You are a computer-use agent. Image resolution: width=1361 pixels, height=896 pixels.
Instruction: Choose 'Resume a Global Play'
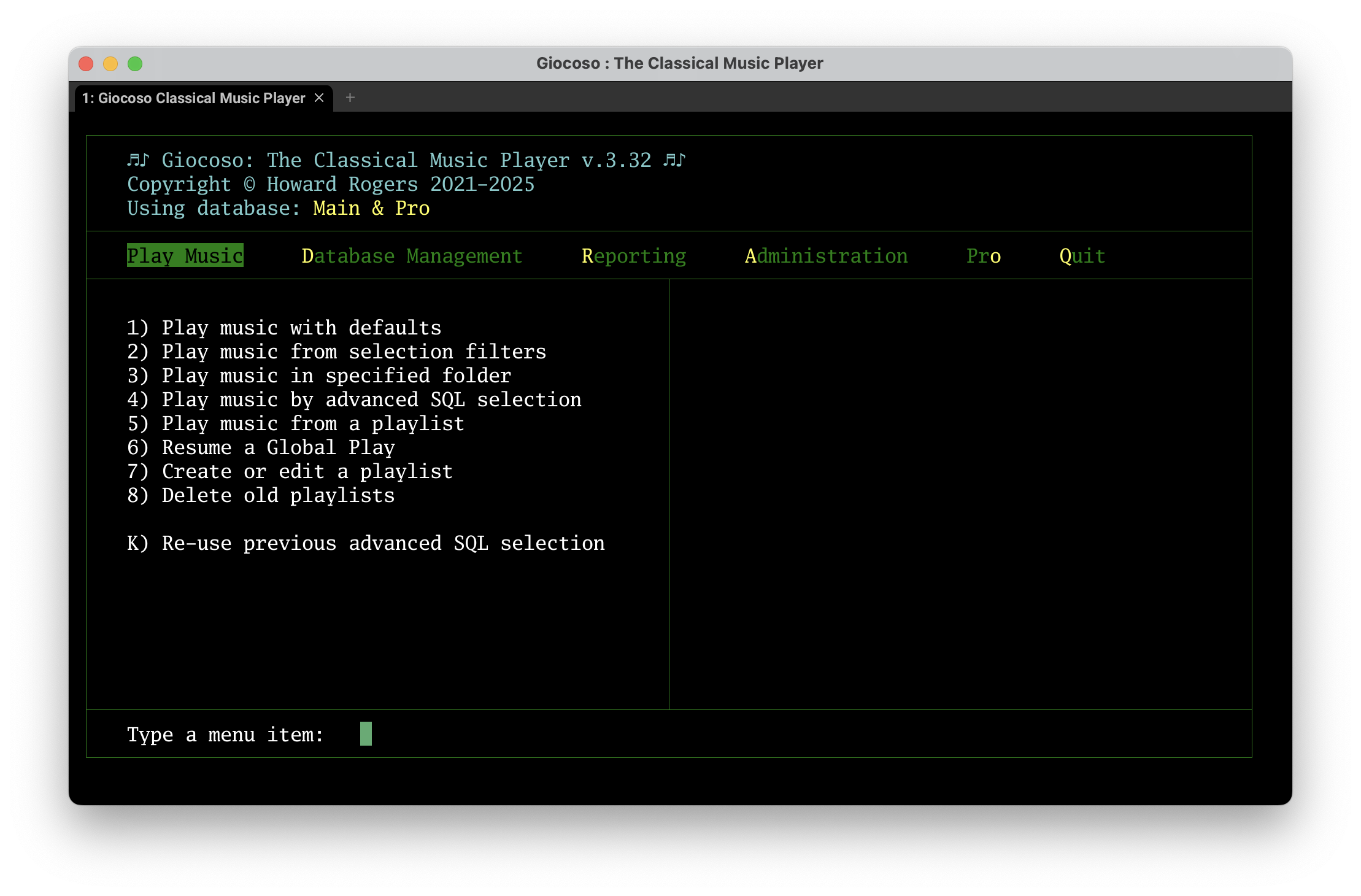coord(261,447)
